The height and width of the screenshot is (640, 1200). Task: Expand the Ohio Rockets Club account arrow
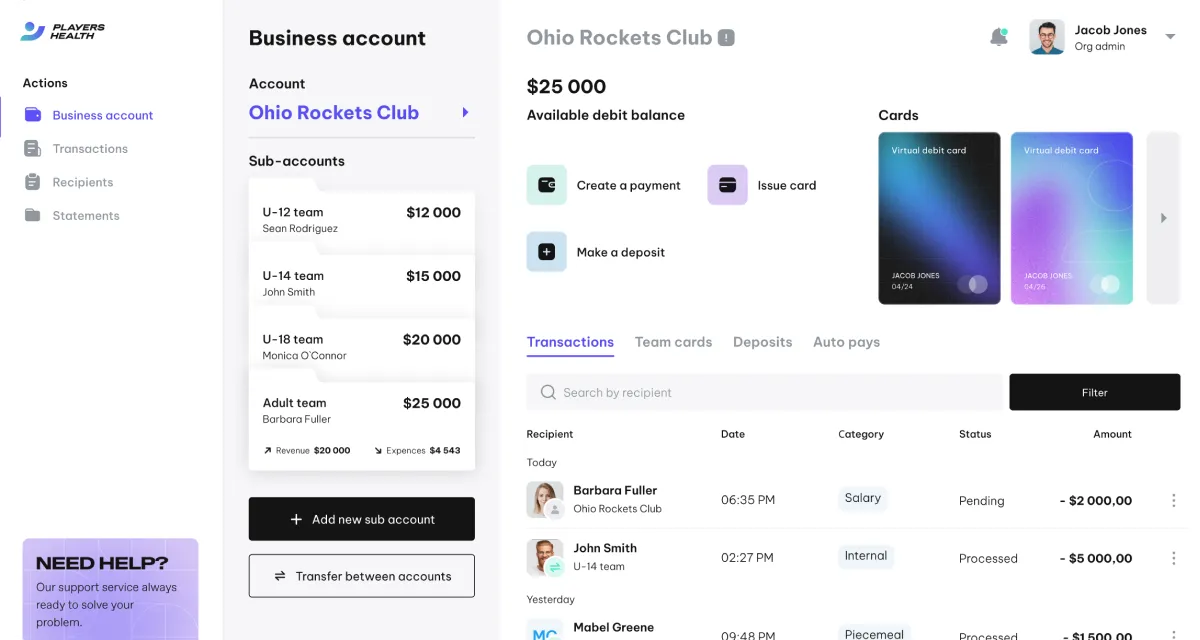pyautogui.click(x=464, y=113)
